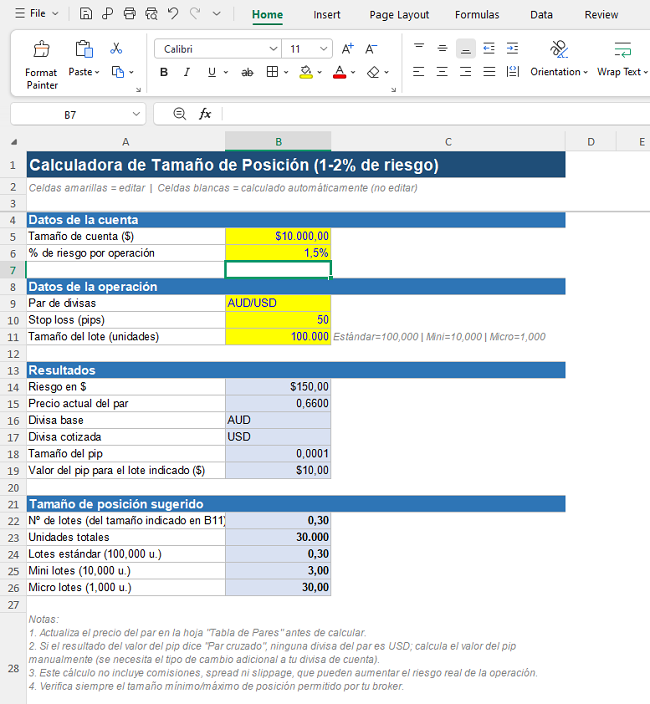Click the formula bar input field
The width and height of the screenshot is (650, 704).
coord(435,114)
